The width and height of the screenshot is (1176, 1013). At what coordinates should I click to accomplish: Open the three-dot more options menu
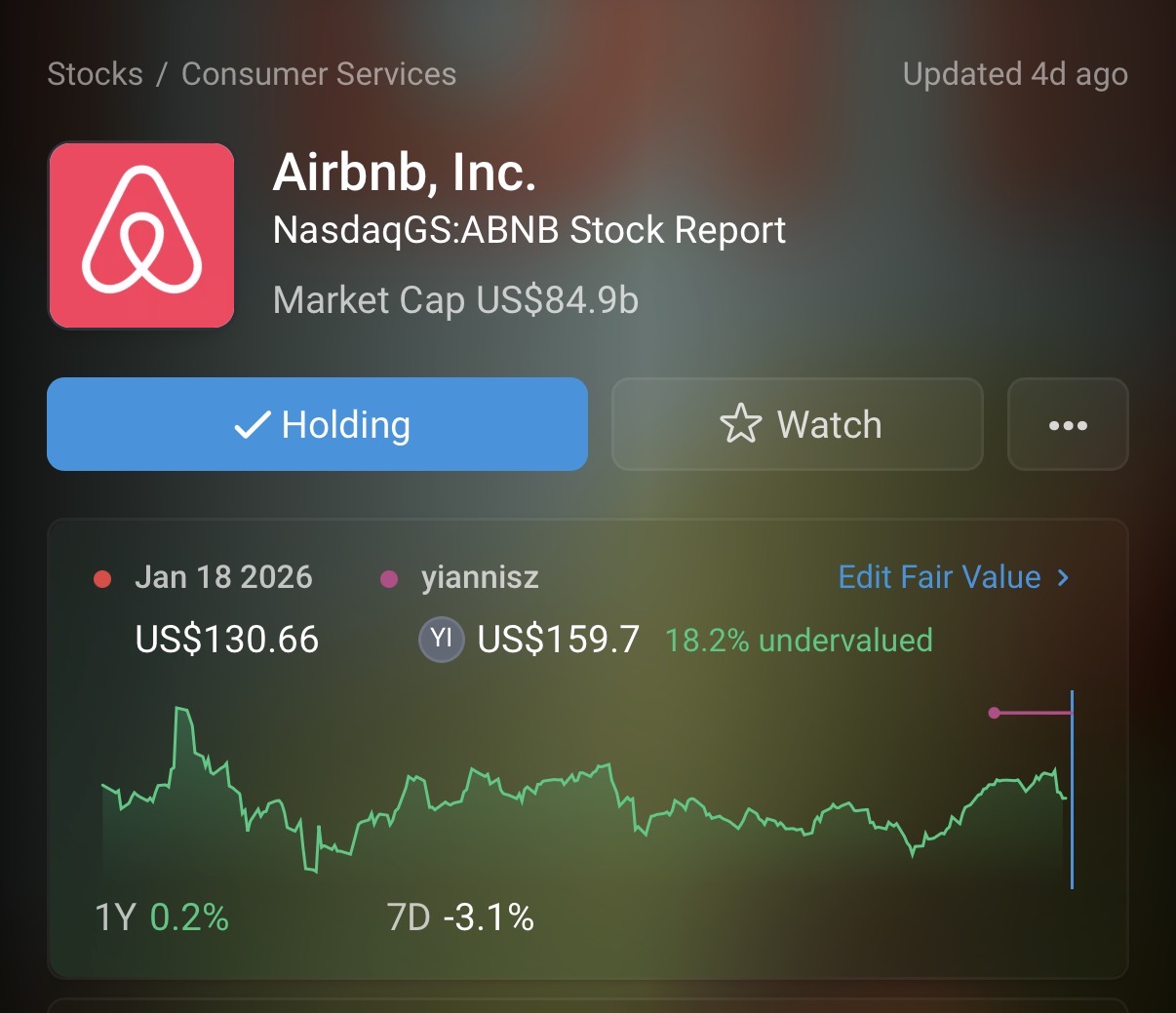pyautogui.click(x=1067, y=424)
